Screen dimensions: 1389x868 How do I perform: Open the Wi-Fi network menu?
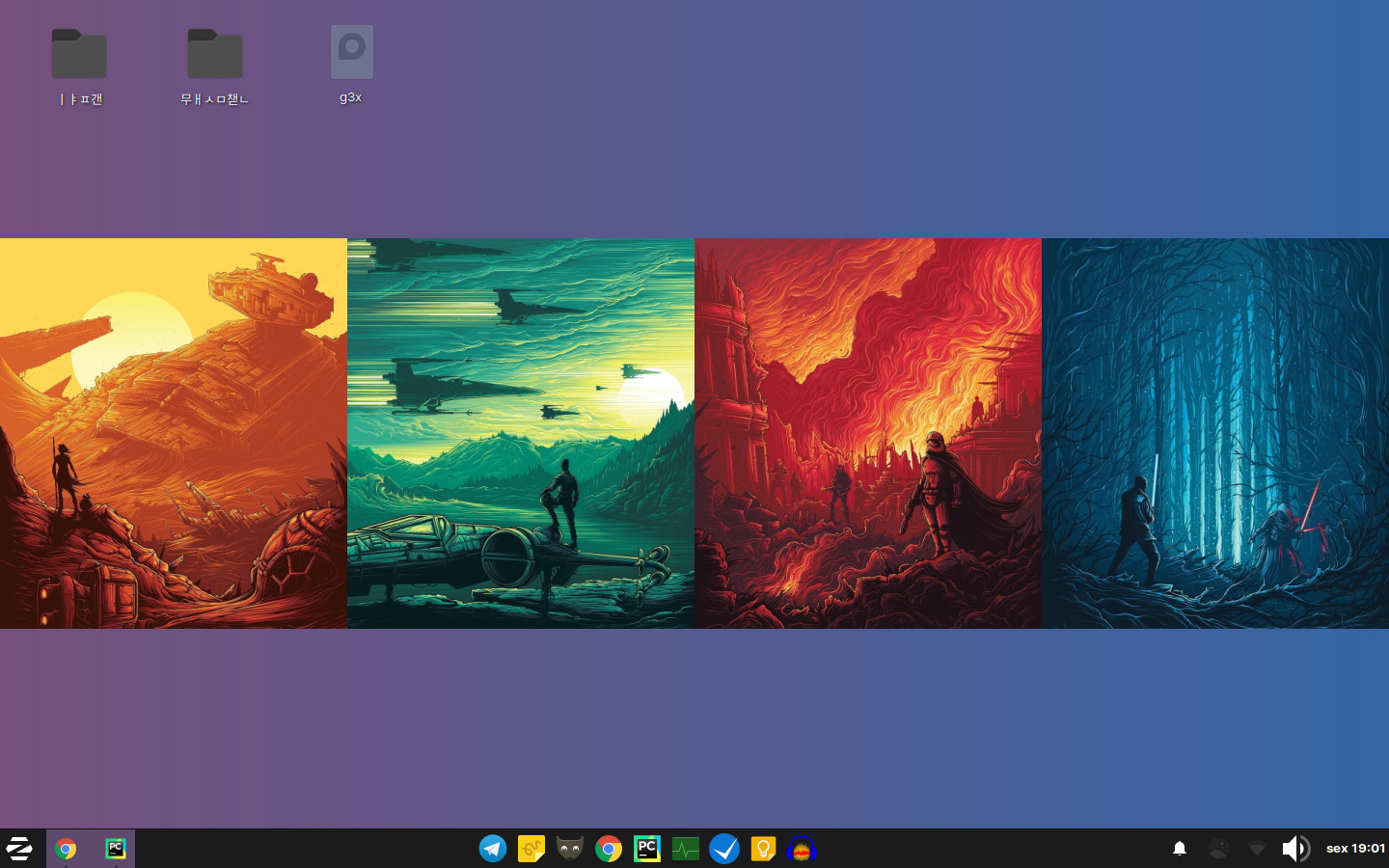[x=1257, y=849]
